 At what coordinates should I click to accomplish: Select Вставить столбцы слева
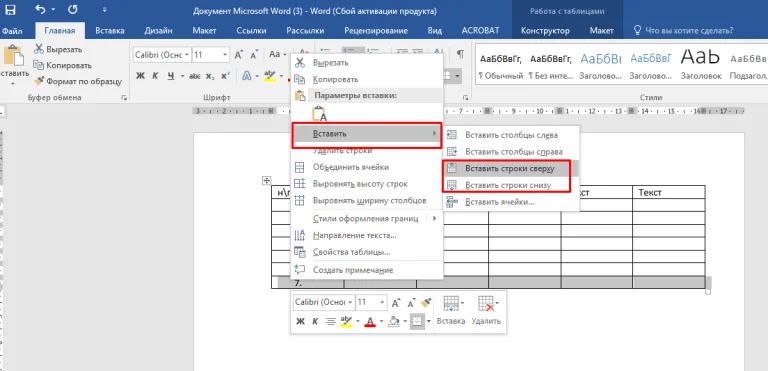511,135
